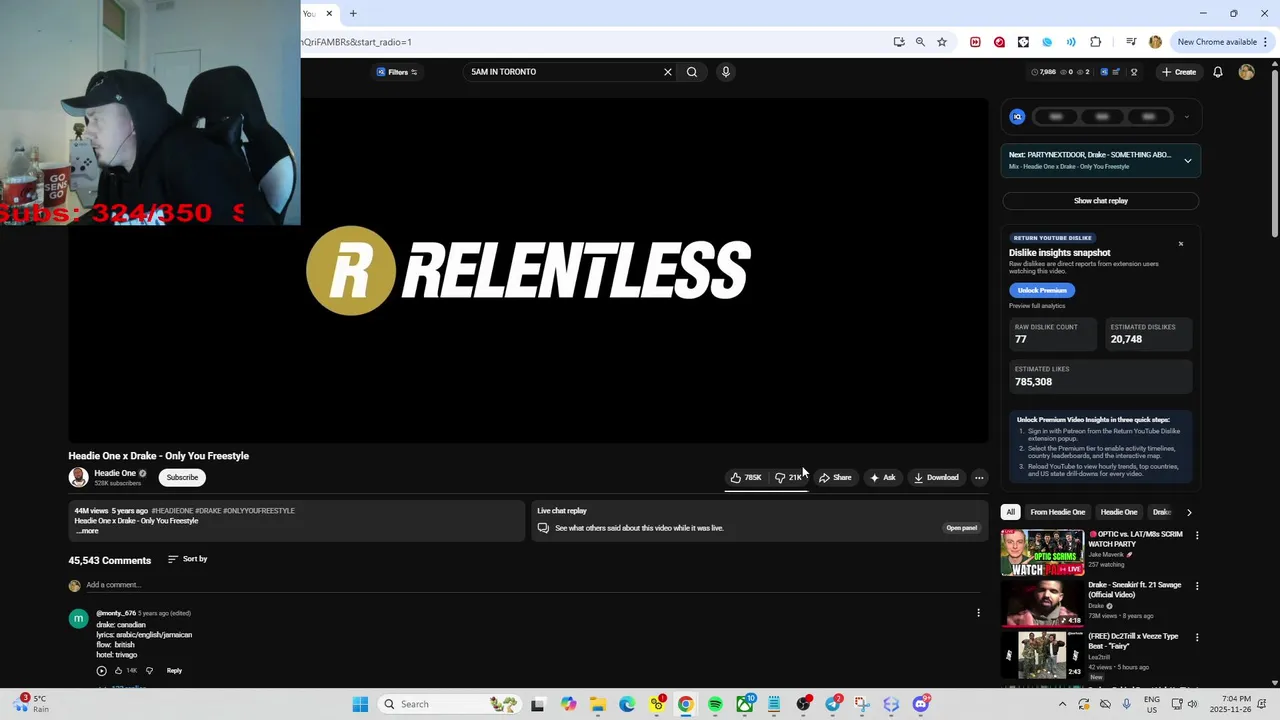Search with your voice microphone
The width and height of the screenshot is (1280, 720).
(x=726, y=72)
